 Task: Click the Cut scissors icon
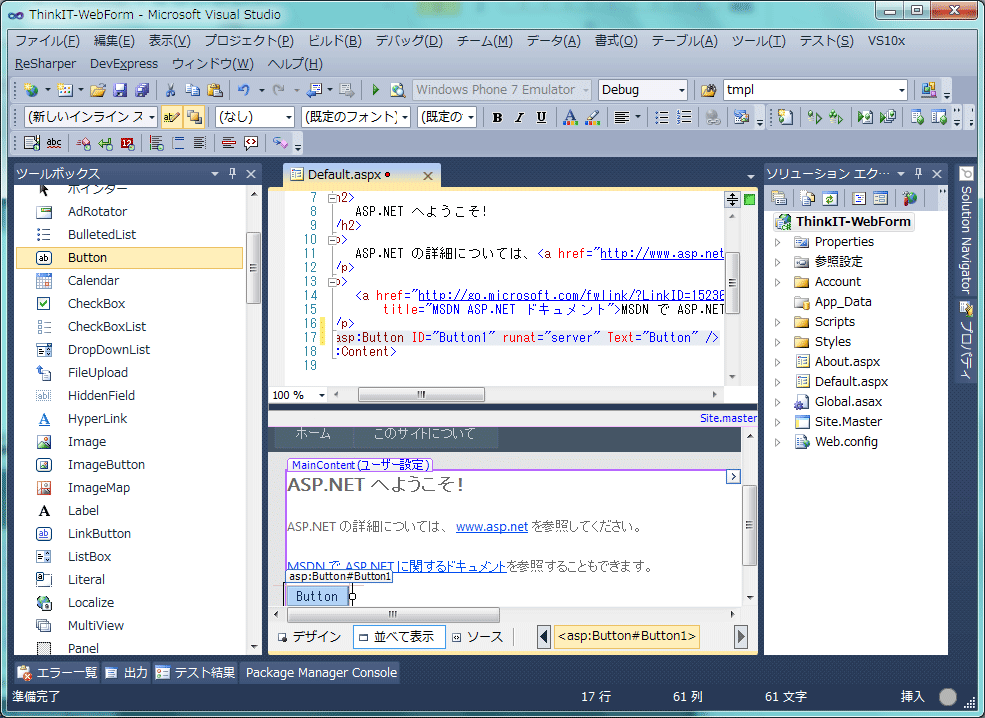click(x=170, y=90)
